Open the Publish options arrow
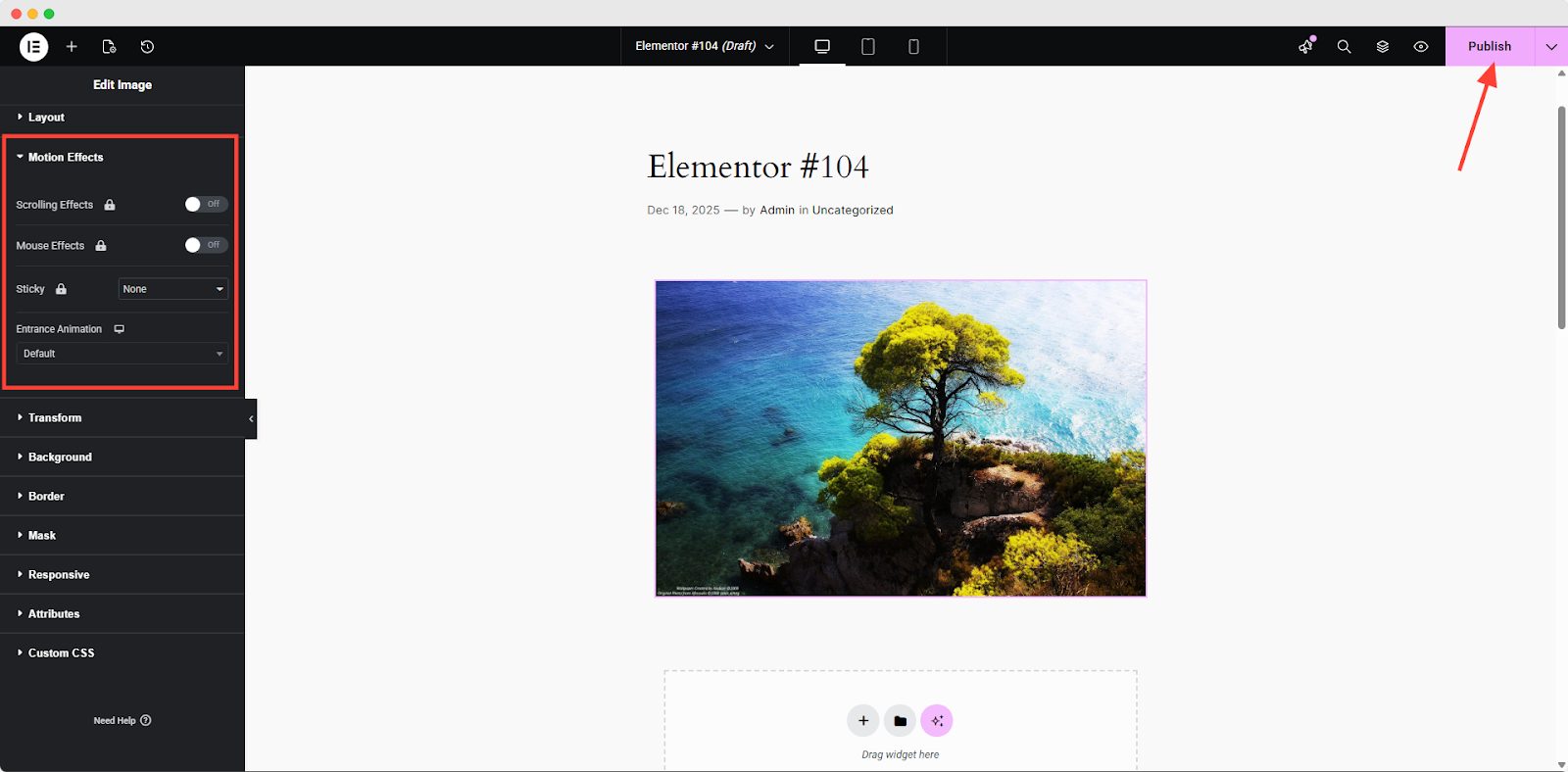The image size is (1568, 772). [x=1550, y=46]
